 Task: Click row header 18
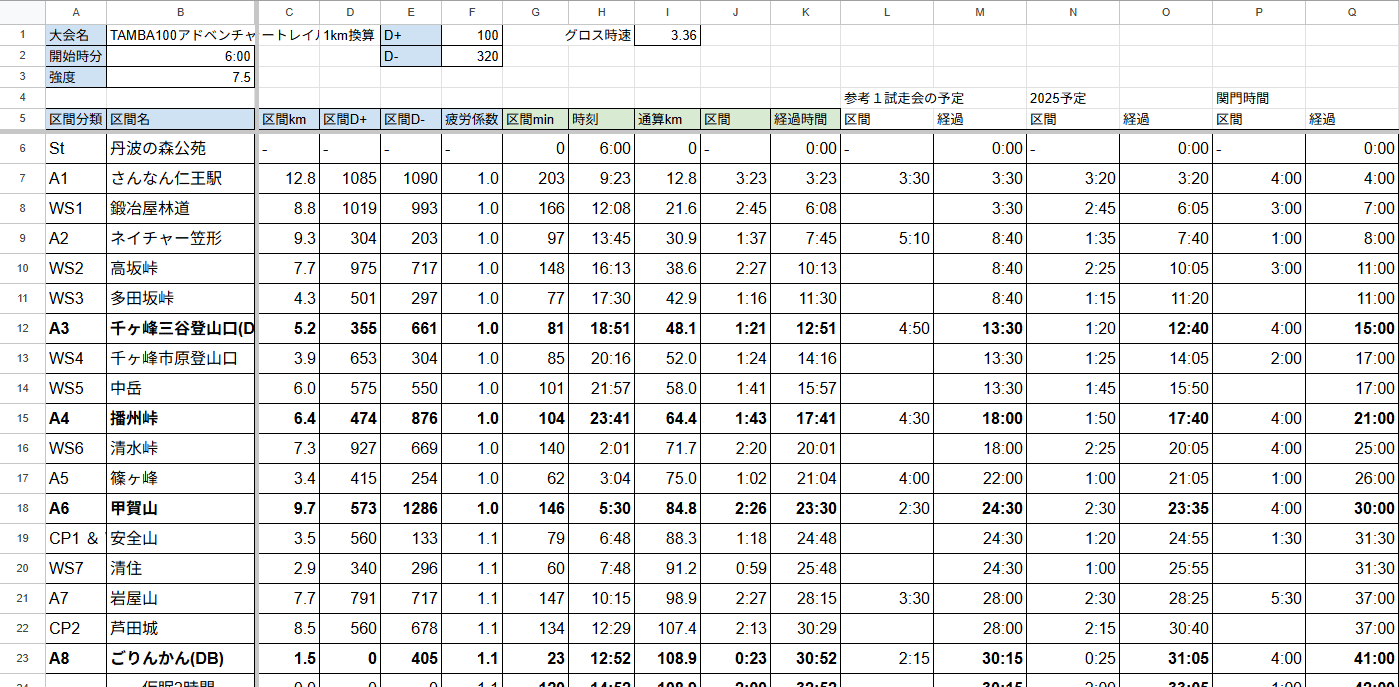tap(22, 508)
